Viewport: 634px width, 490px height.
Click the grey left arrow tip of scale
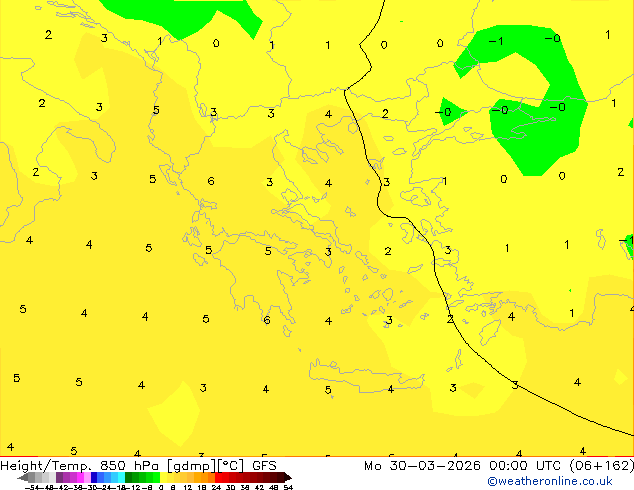[22, 477]
